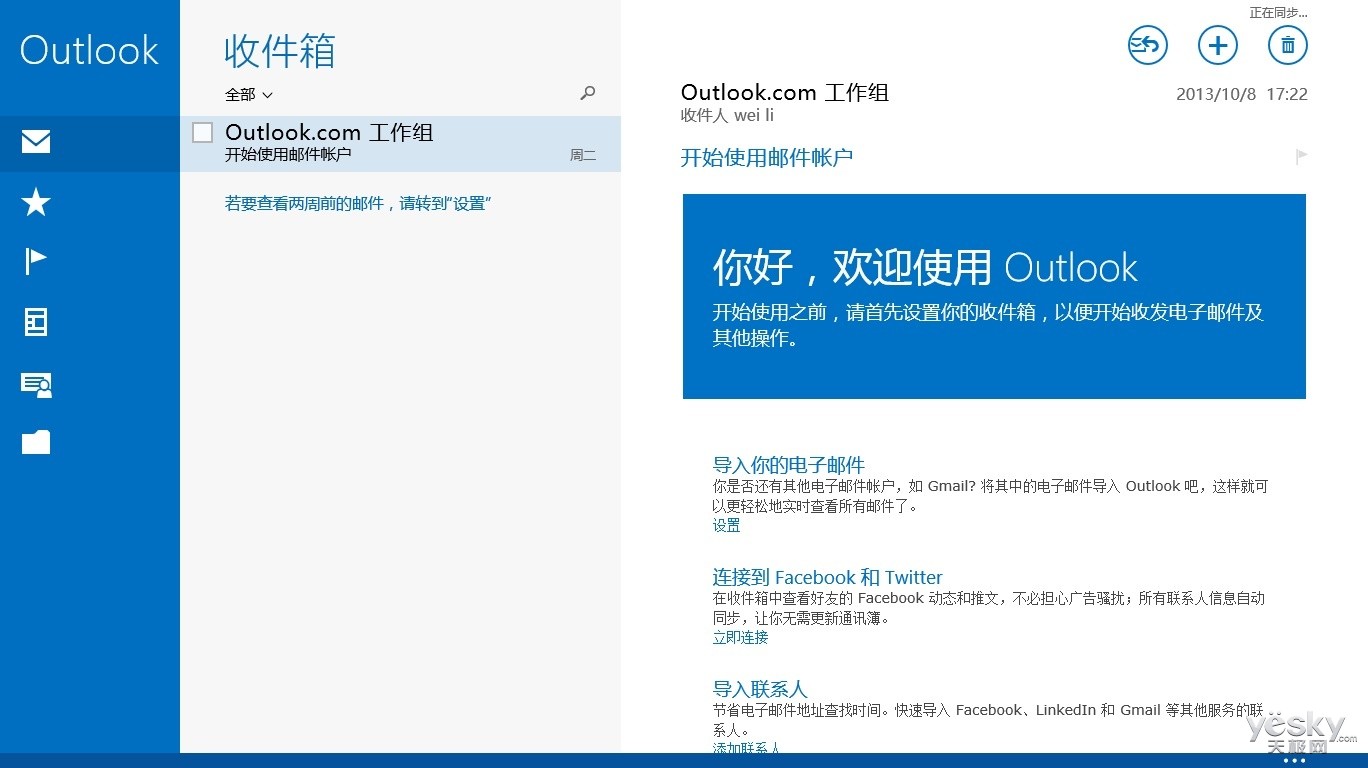Open the 若要查看两周前的邮件 settings link

click(358, 204)
